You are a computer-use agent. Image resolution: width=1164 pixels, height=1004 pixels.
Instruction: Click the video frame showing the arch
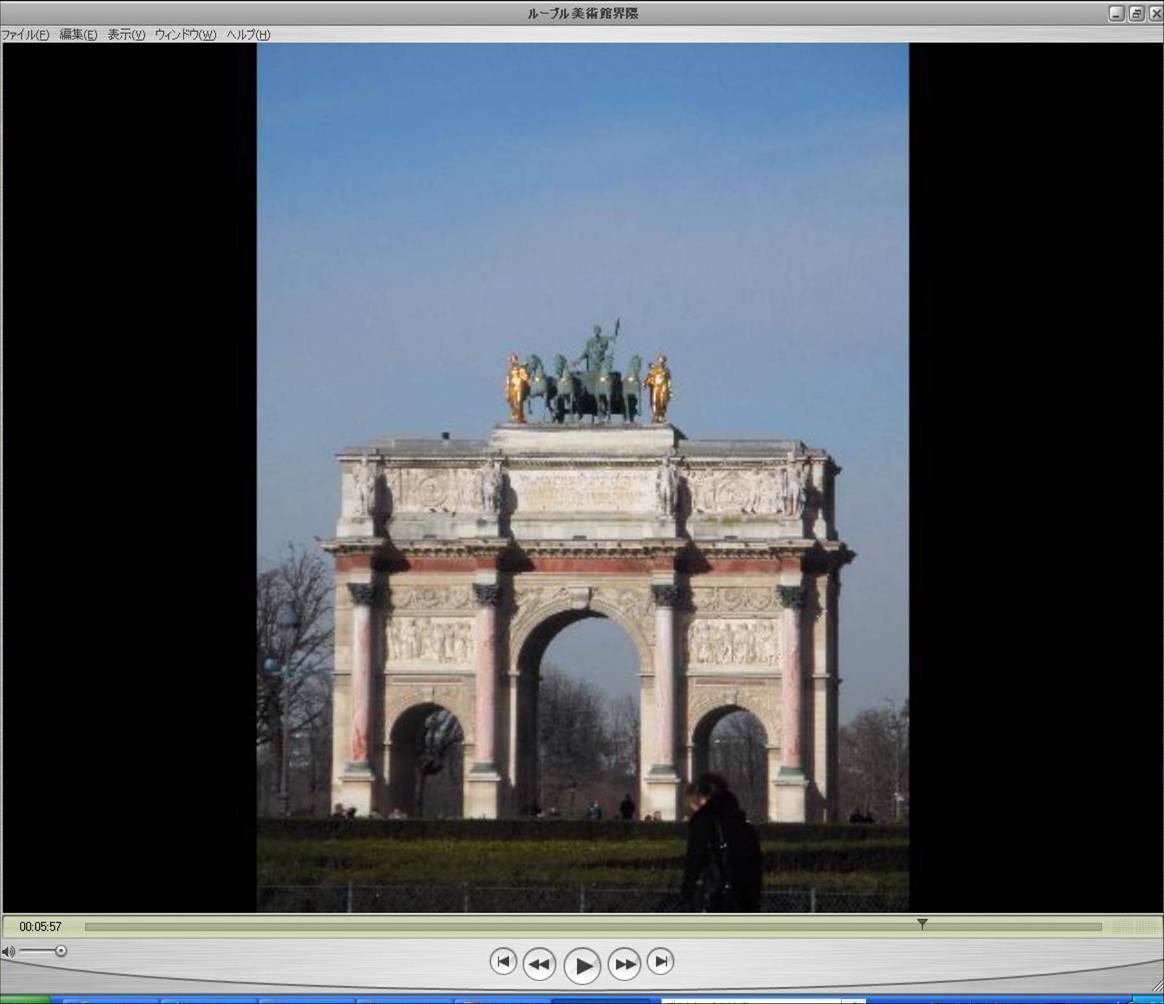click(x=583, y=477)
